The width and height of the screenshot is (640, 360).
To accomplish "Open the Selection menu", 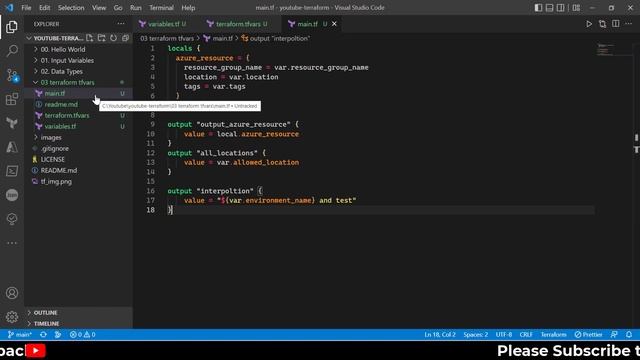I will click(71, 8).
